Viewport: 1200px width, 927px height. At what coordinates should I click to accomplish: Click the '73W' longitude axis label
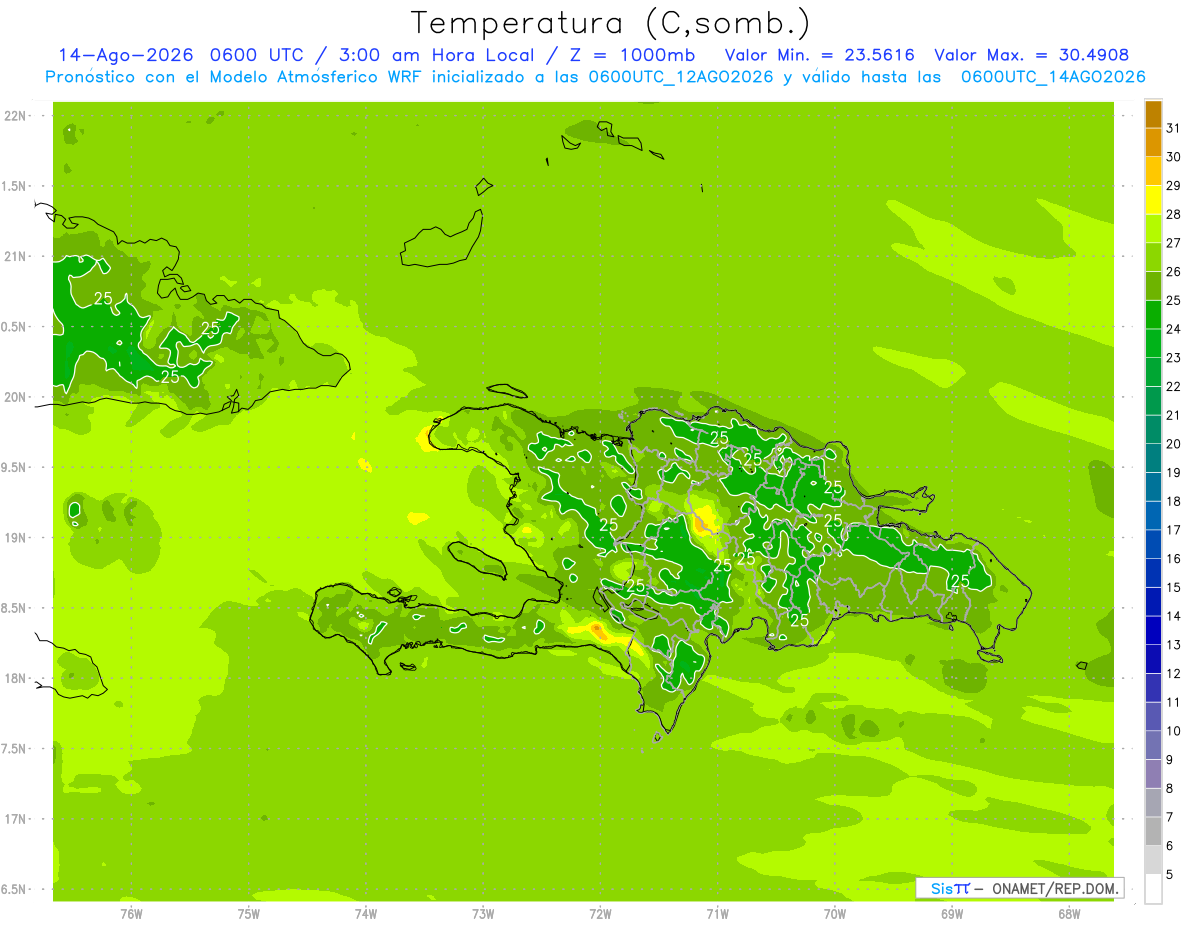pos(483,913)
